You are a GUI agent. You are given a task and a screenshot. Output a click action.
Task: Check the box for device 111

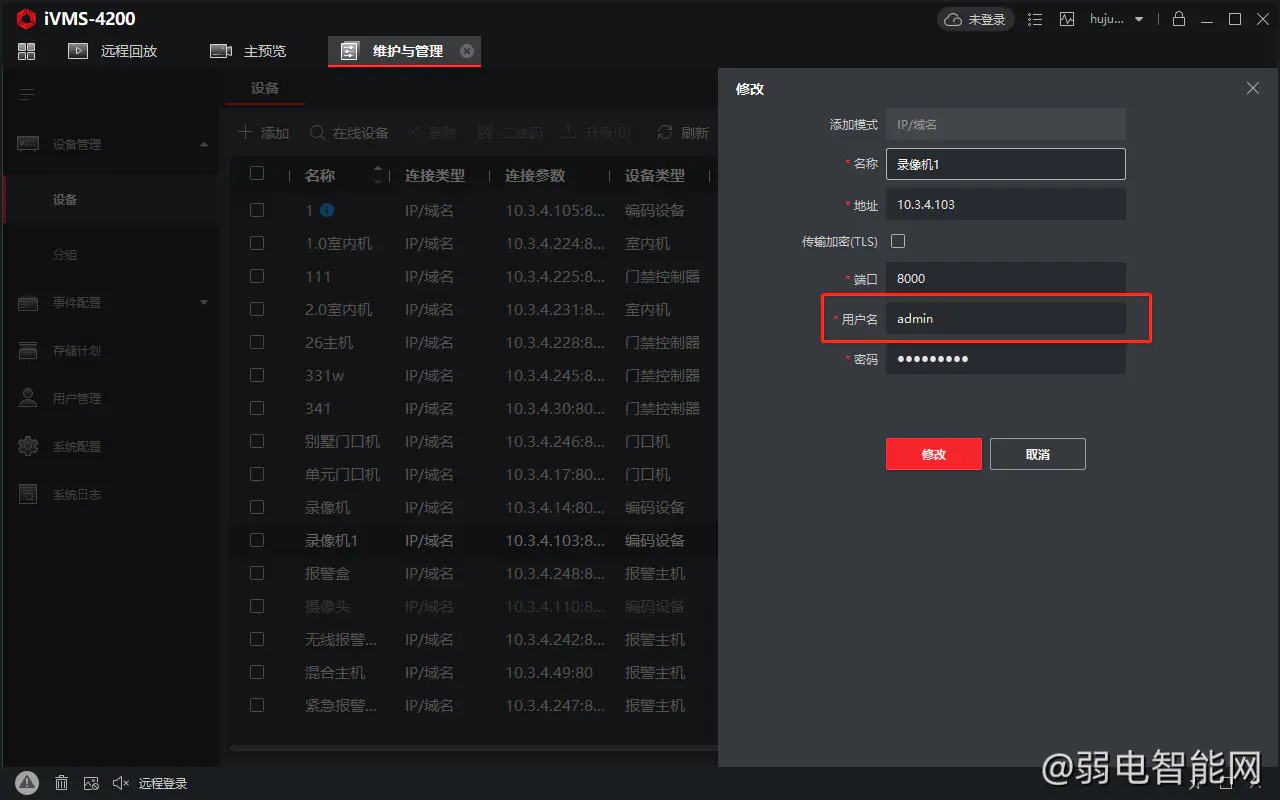pyautogui.click(x=257, y=276)
